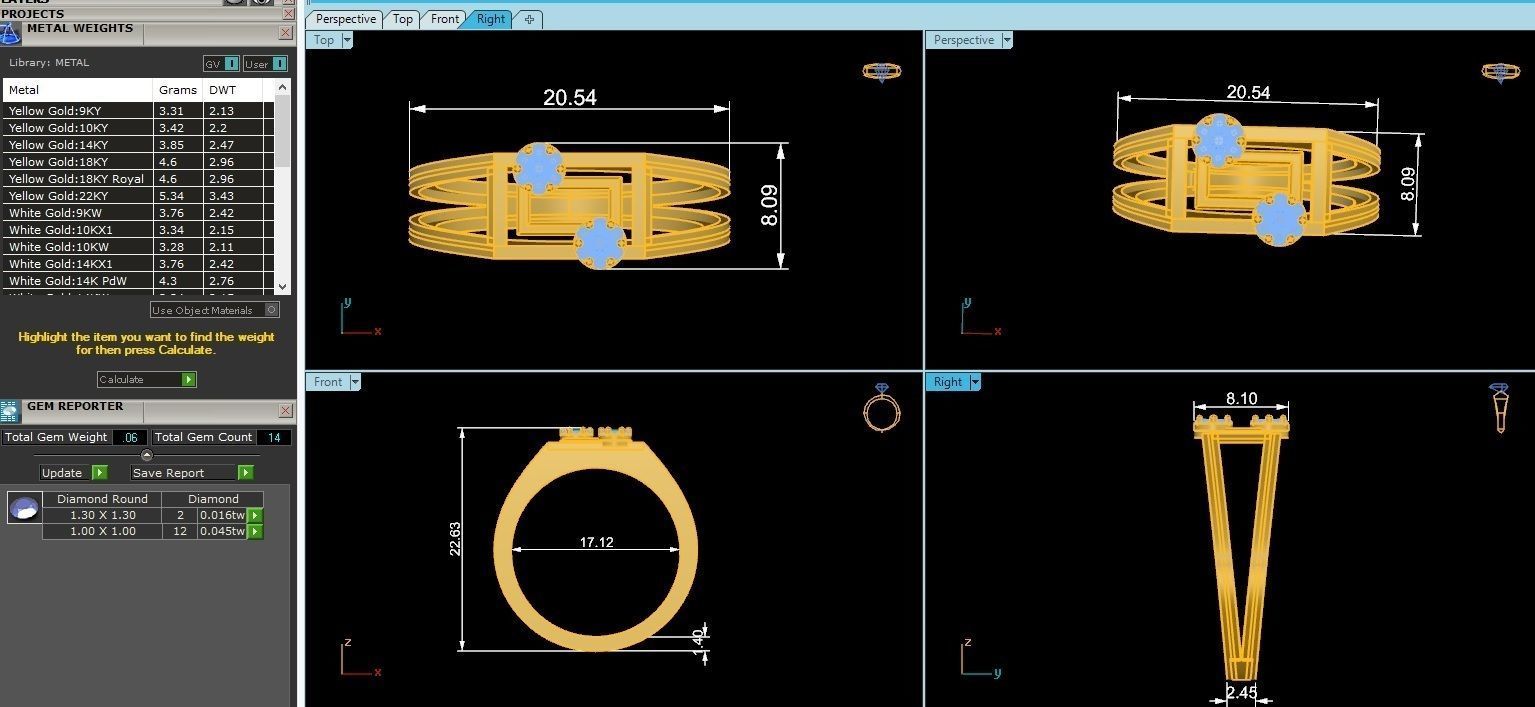Click the DWT column header
Viewport: 1535px width, 707px height.
[x=234, y=90]
